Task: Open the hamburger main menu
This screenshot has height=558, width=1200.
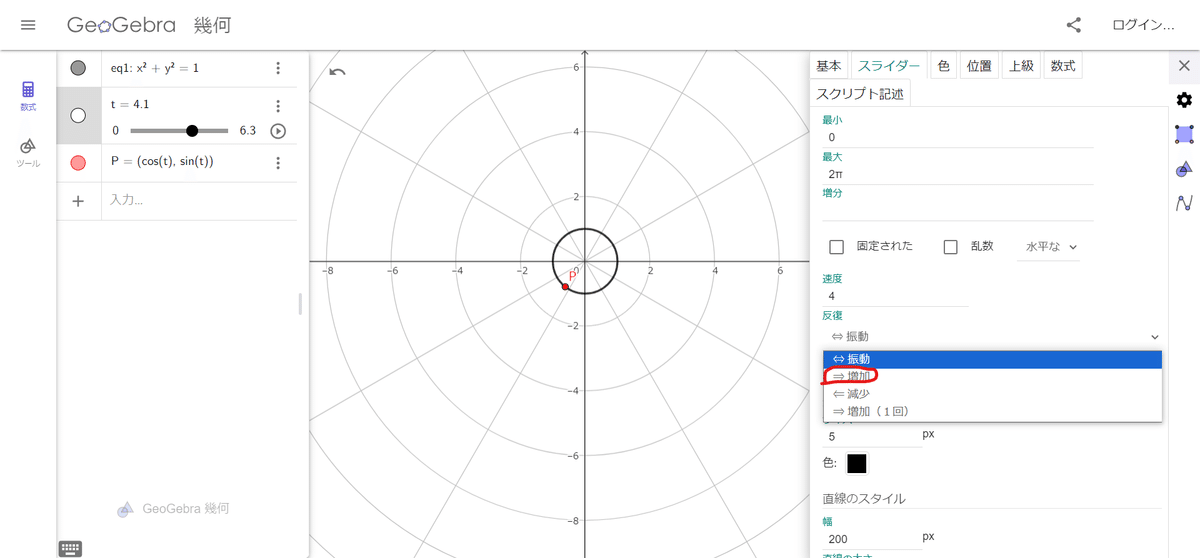Action: tap(28, 25)
